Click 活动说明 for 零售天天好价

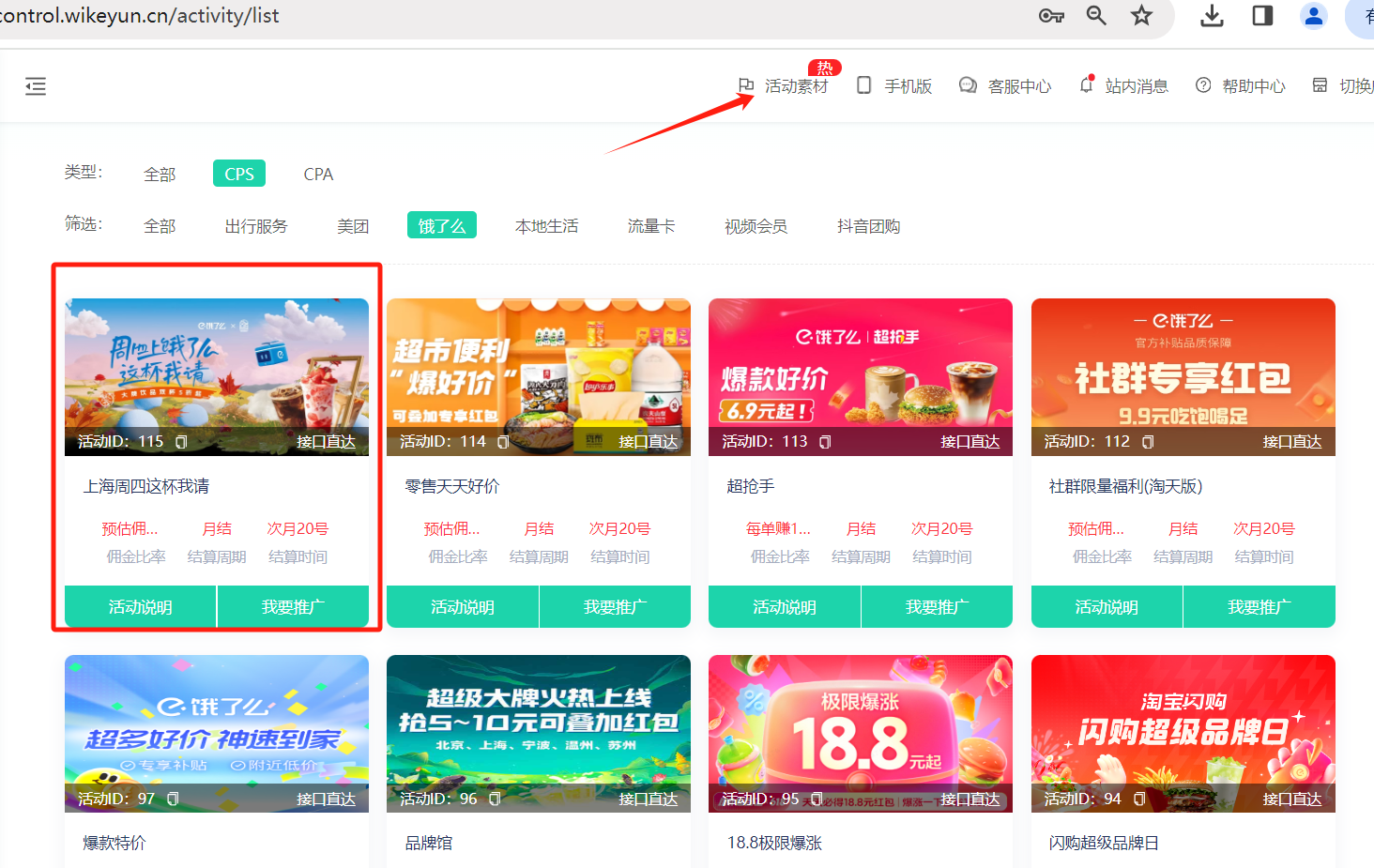pyautogui.click(x=463, y=607)
